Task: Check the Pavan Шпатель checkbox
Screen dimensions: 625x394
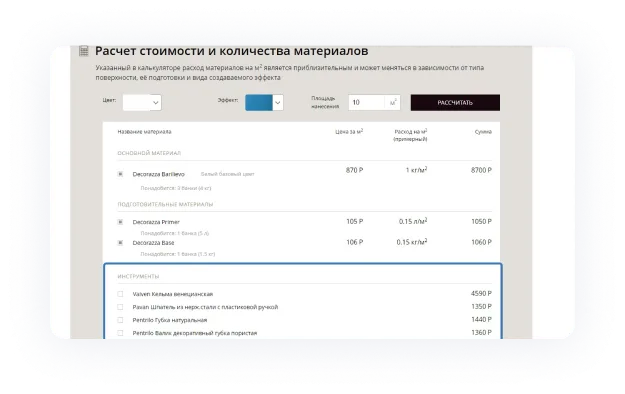Action: pyautogui.click(x=120, y=307)
